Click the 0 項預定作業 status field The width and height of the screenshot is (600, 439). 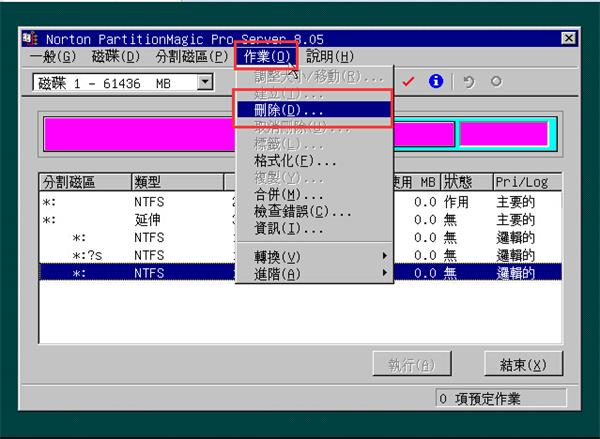click(x=501, y=398)
